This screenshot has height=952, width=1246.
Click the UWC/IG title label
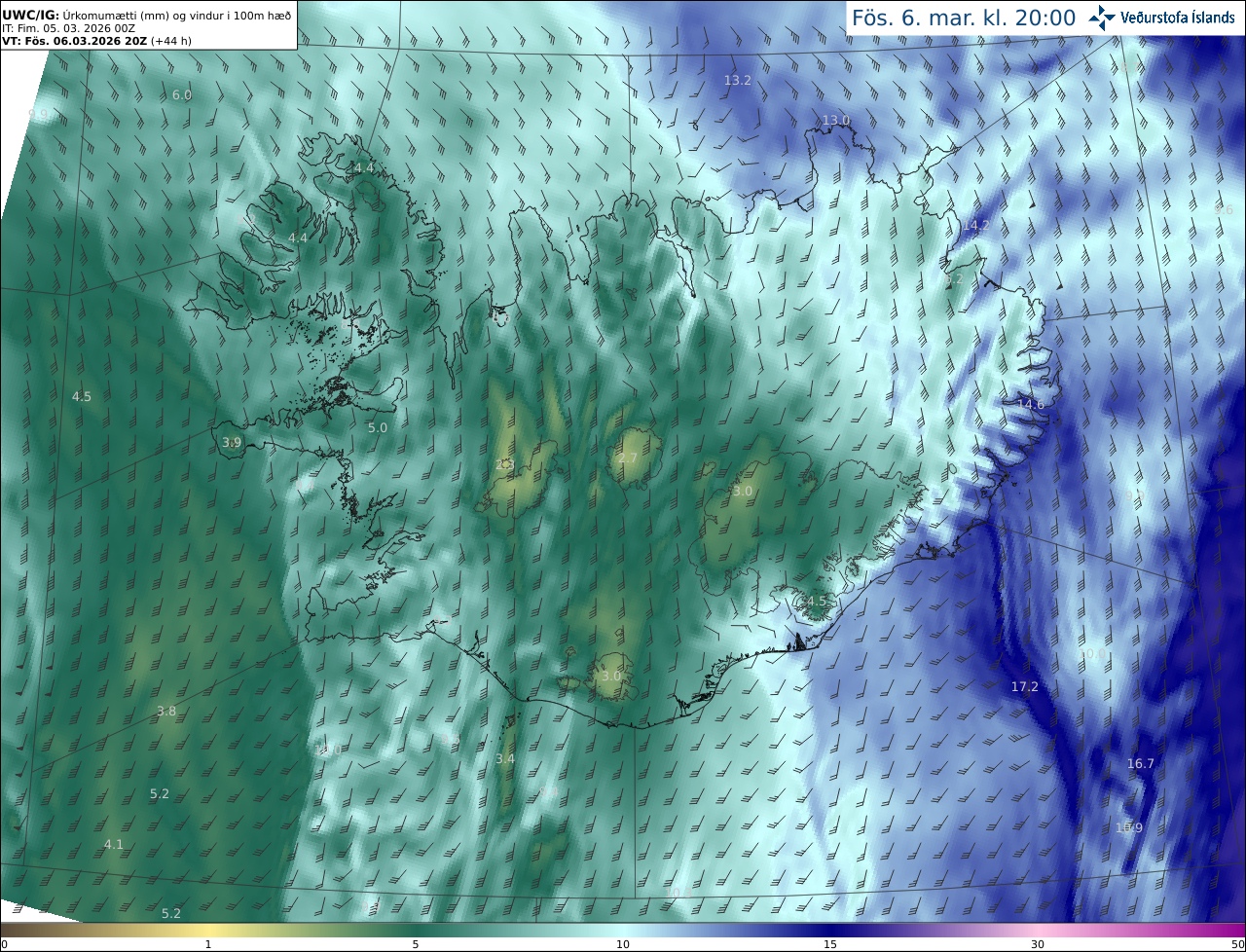[30, 15]
